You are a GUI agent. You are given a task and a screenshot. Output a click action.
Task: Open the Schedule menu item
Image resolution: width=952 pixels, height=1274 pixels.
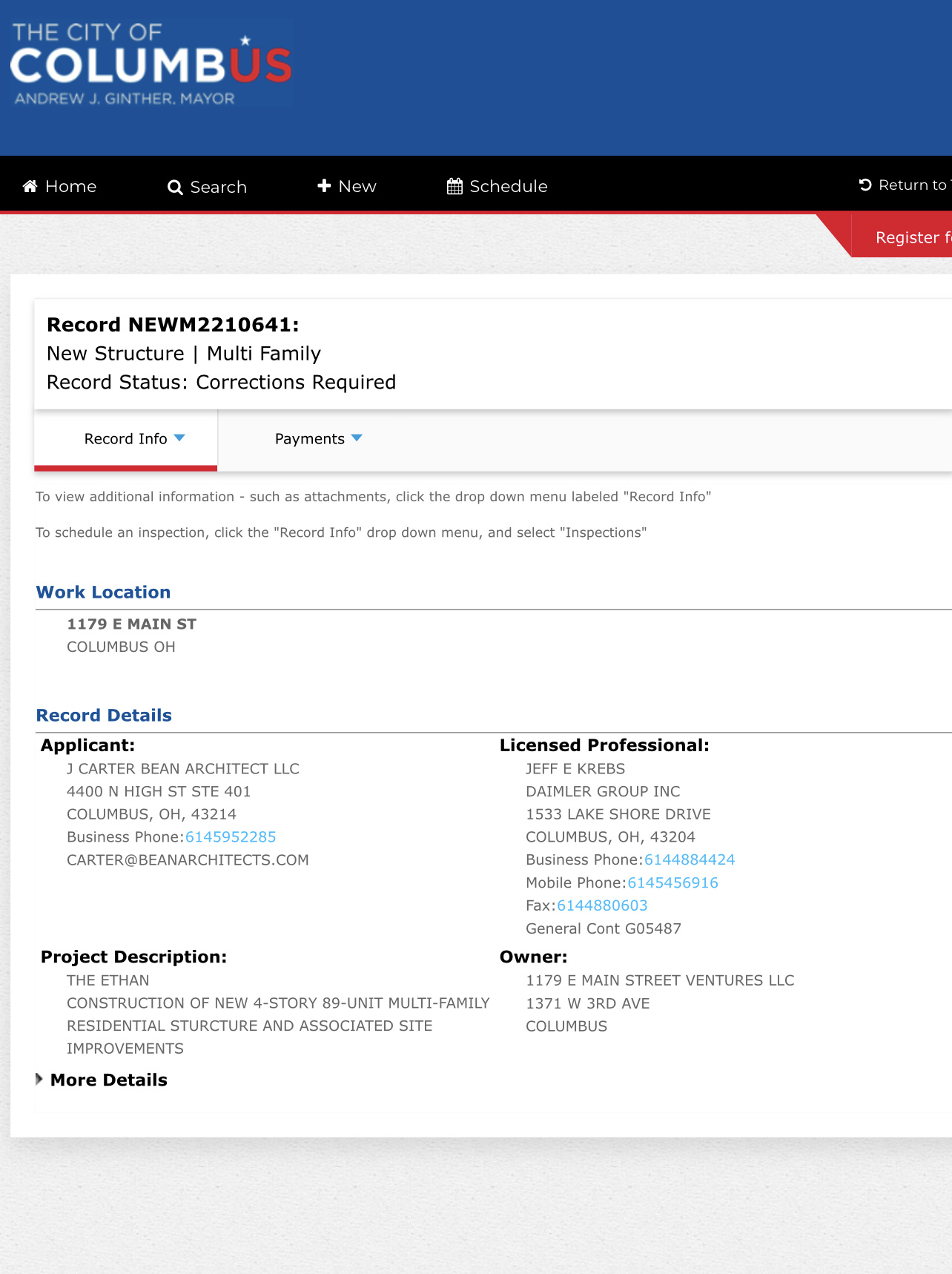[x=497, y=186]
